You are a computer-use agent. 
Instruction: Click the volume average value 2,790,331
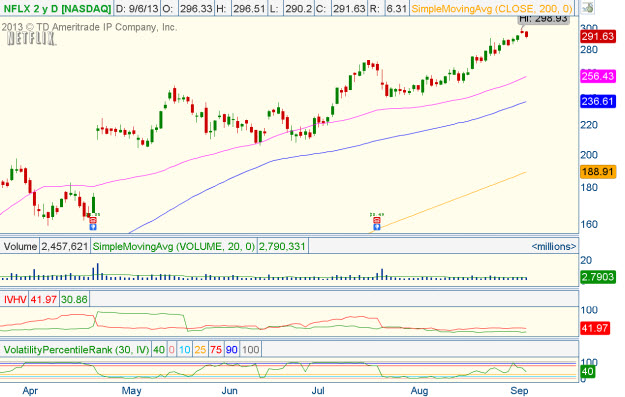282,246
